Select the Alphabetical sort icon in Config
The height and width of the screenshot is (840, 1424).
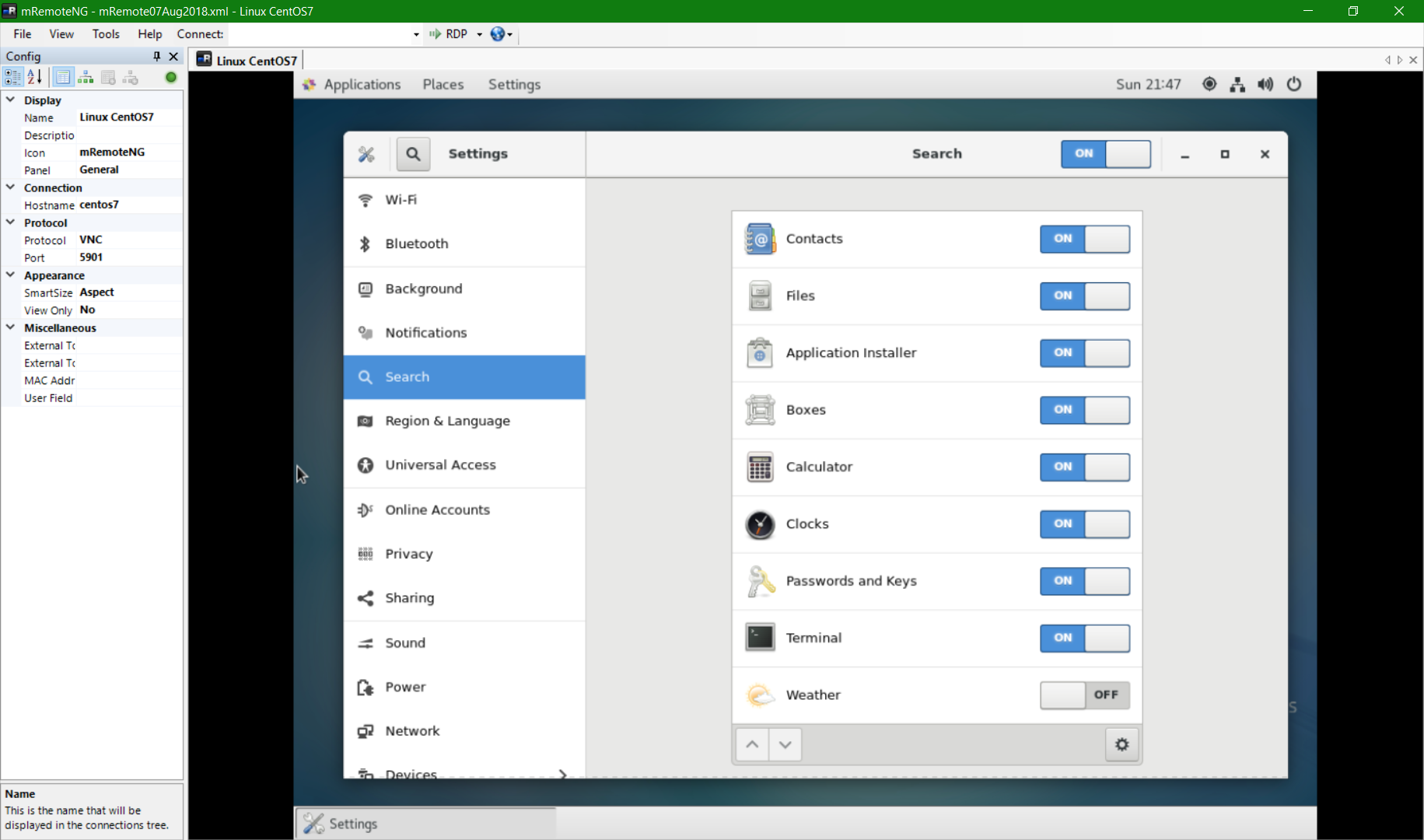[x=34, y=77]
